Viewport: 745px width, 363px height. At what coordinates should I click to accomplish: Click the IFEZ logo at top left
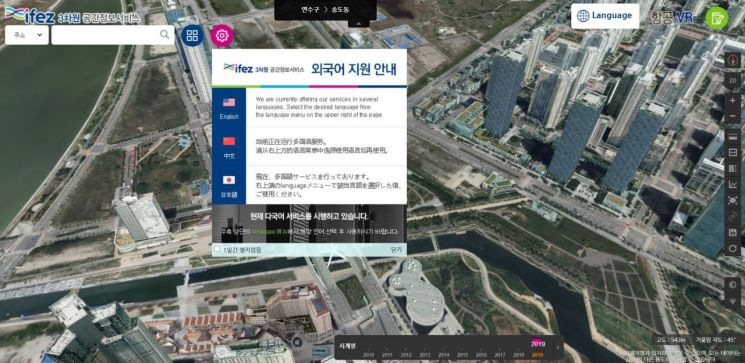coord(29,15)
